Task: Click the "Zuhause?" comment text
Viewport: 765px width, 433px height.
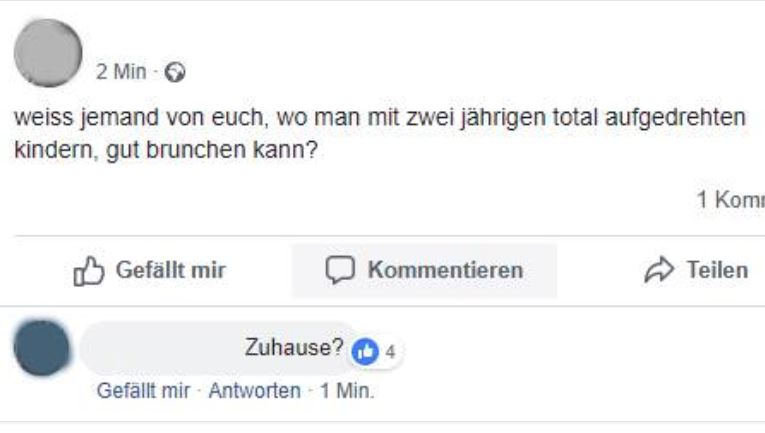Action: tap(294, 349)
